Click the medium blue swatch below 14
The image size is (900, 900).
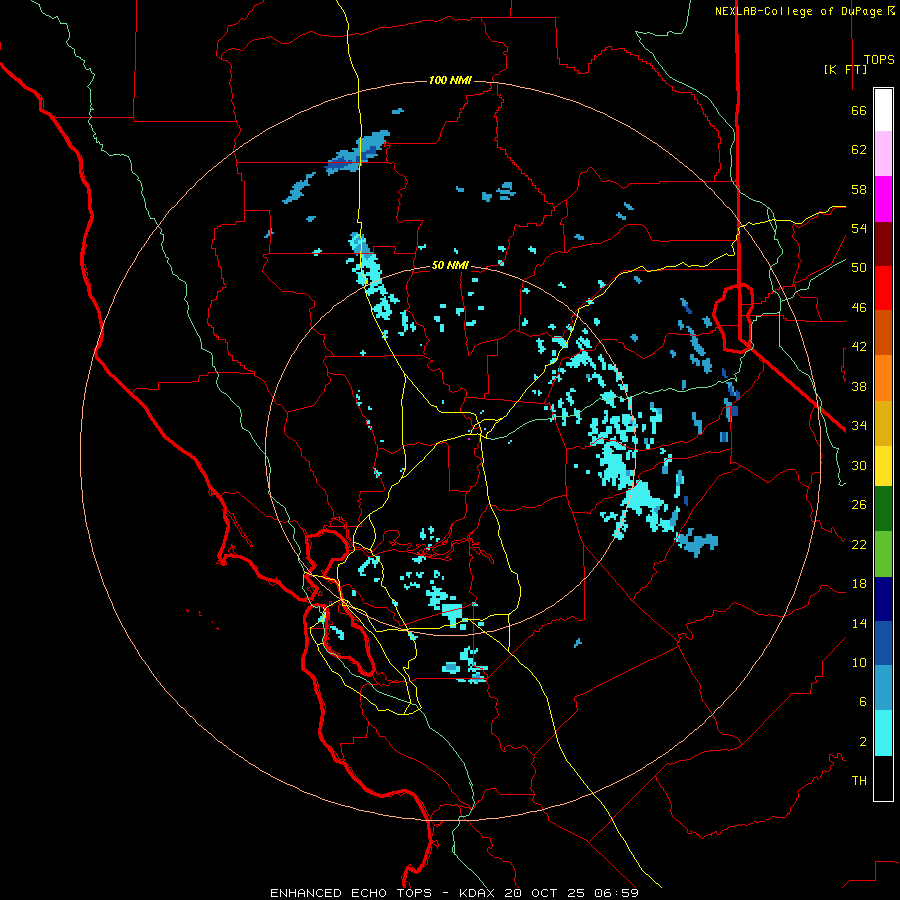pyautogui.click(x=883, y=643)
